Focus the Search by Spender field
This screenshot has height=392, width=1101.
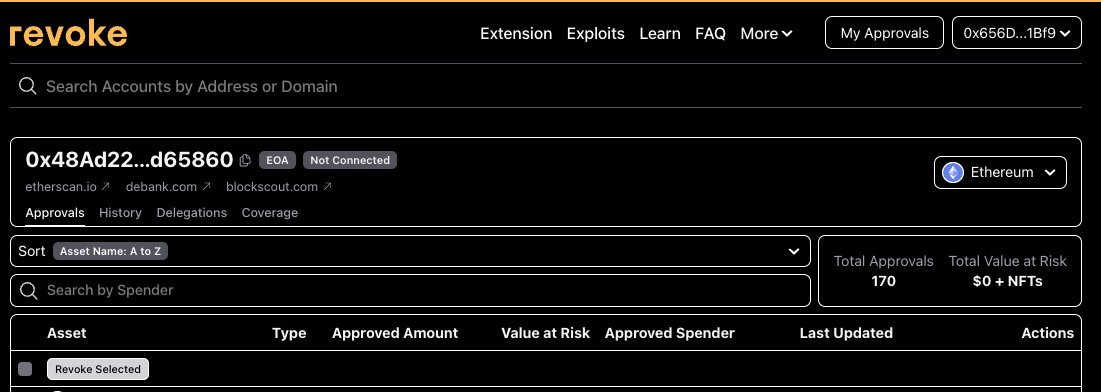tap(410, 290)
